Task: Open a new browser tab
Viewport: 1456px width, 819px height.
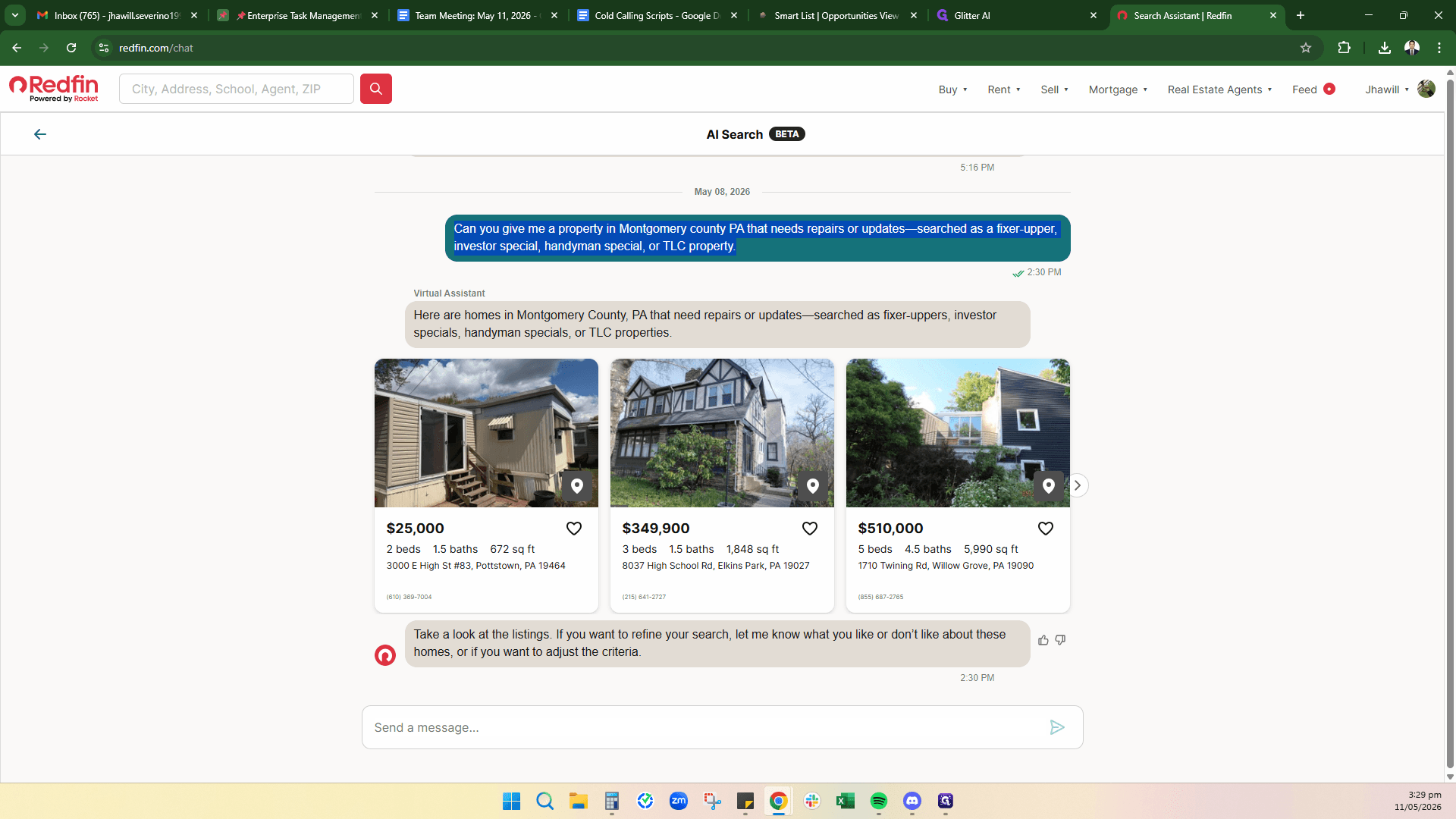Action: pos(1301,15)
